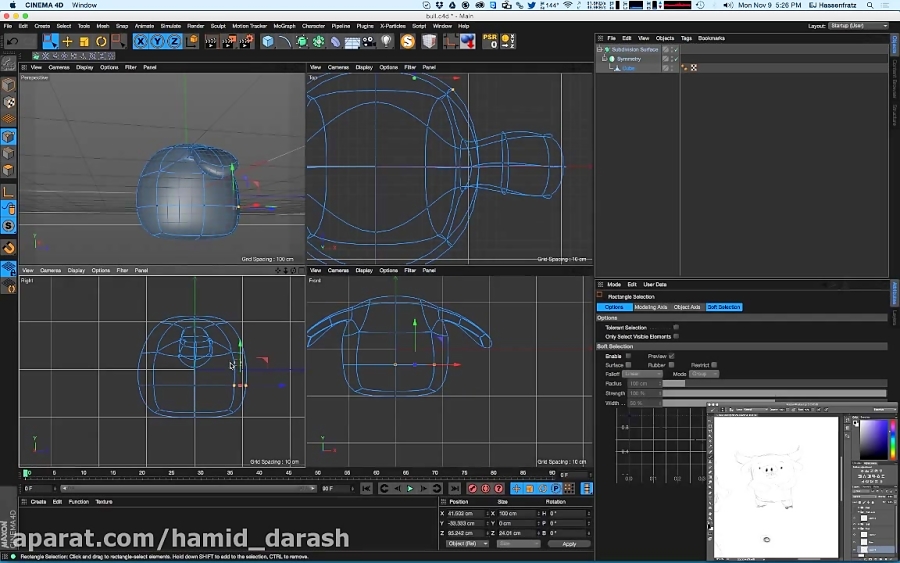Click the X position input field
The width and height of the screenshot is (900, 563).
466,514
